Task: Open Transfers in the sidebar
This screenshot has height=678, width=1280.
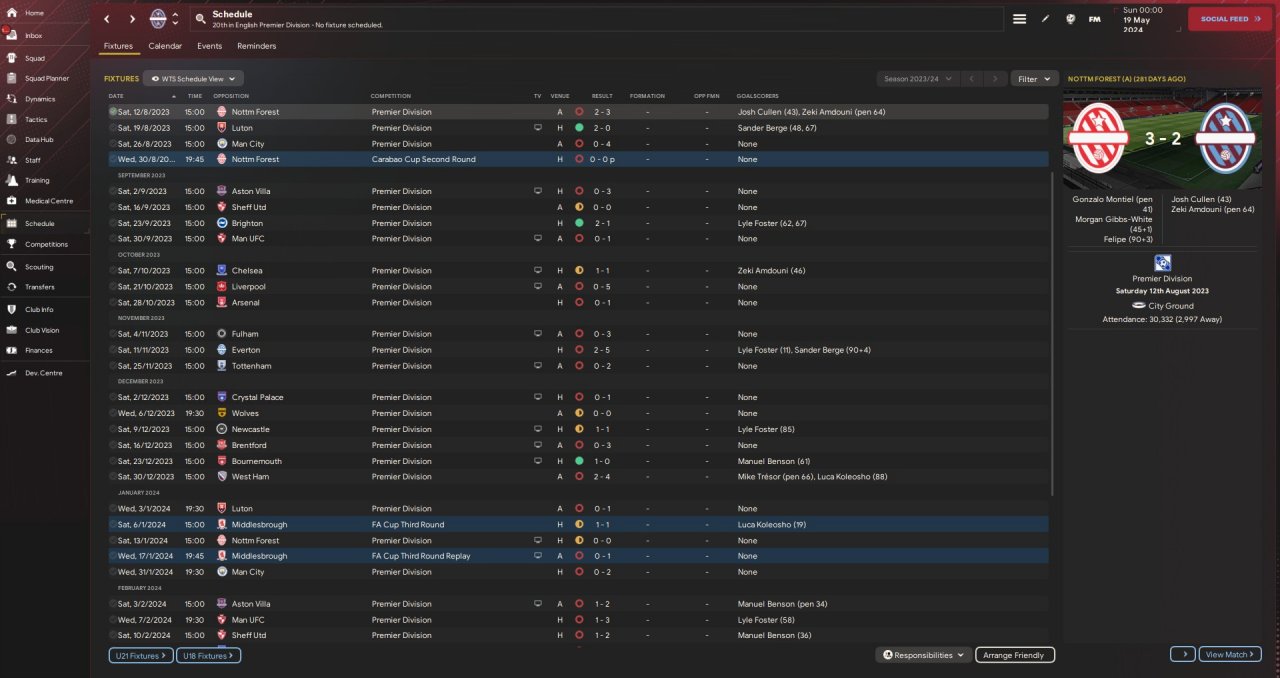Action: [x=40, y=287]
